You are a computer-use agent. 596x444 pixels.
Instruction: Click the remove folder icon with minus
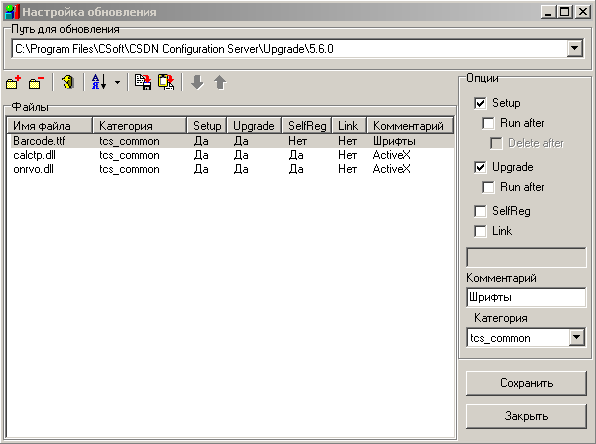pyautogui.click(x=36, y=82)
